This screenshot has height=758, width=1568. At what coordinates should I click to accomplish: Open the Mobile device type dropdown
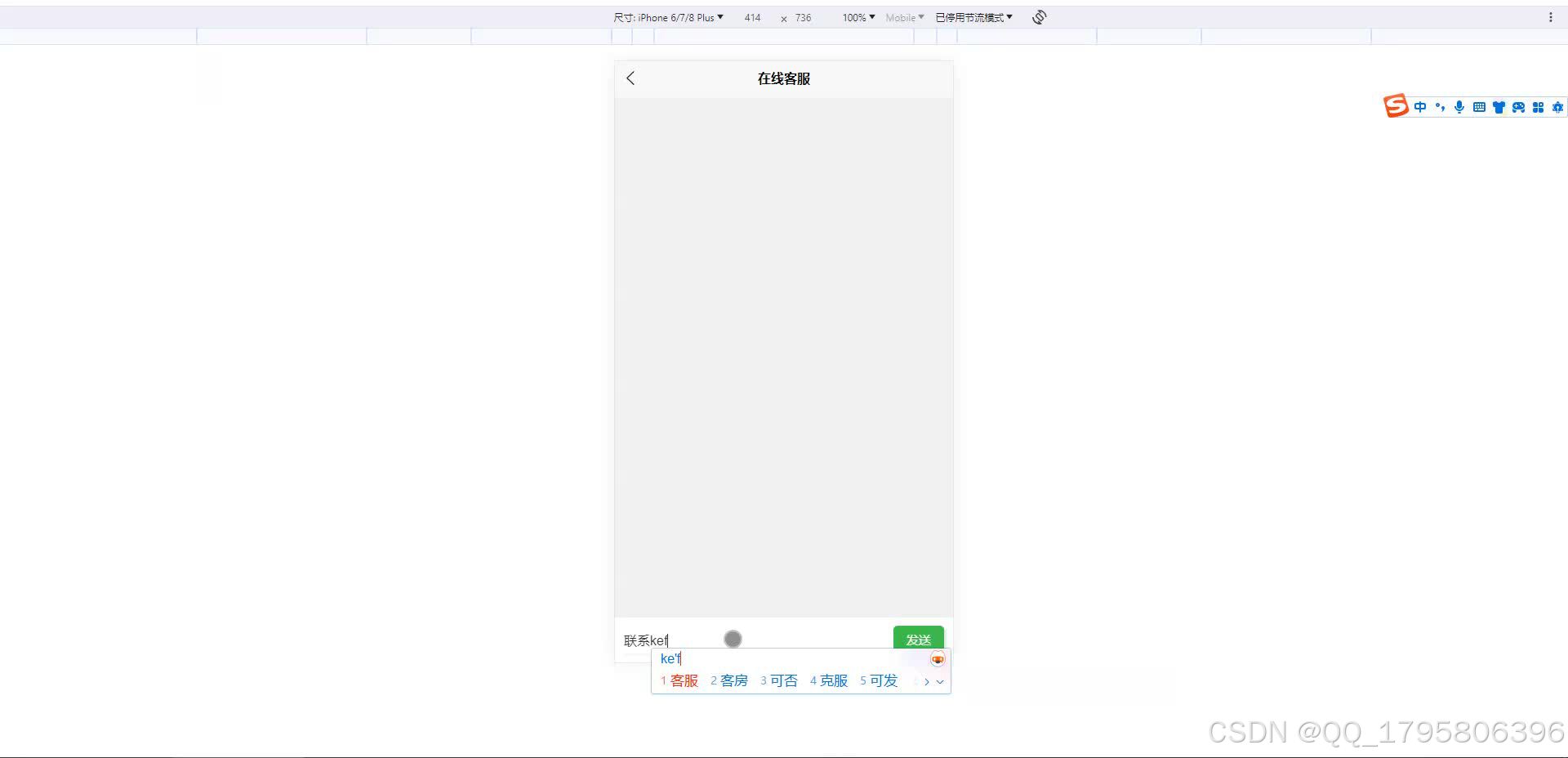[904, 17]
